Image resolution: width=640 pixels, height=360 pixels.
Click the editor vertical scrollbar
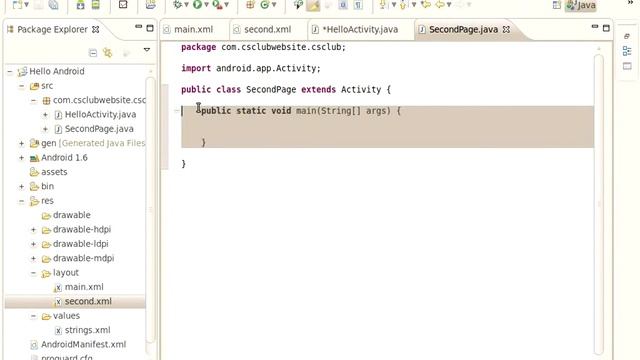[599, 204]
